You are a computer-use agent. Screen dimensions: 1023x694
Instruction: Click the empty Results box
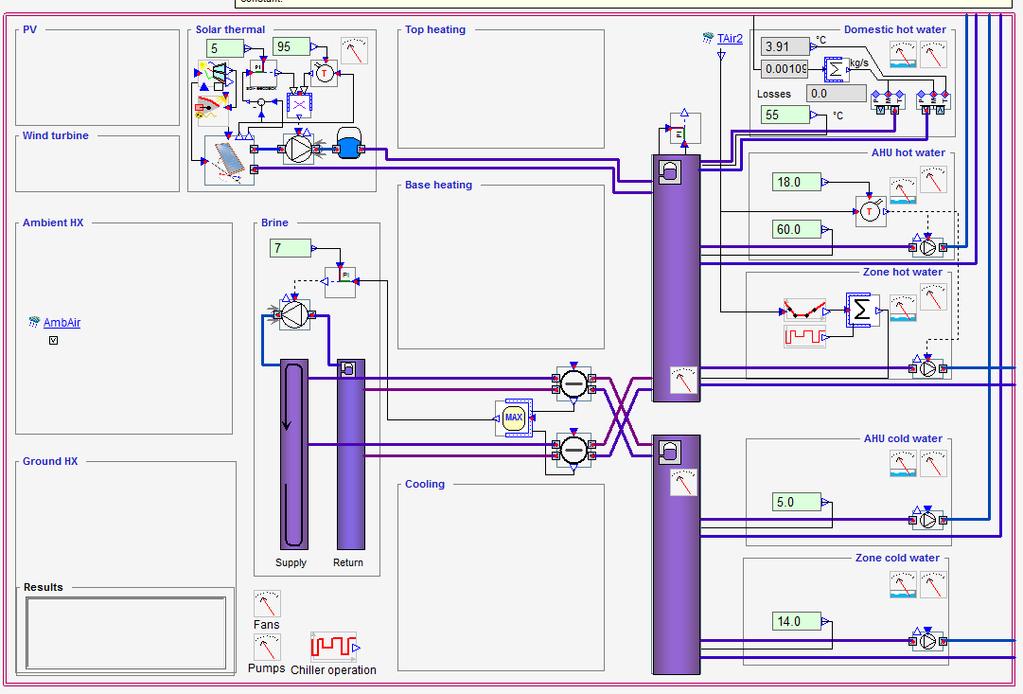(x=126, y=633)
